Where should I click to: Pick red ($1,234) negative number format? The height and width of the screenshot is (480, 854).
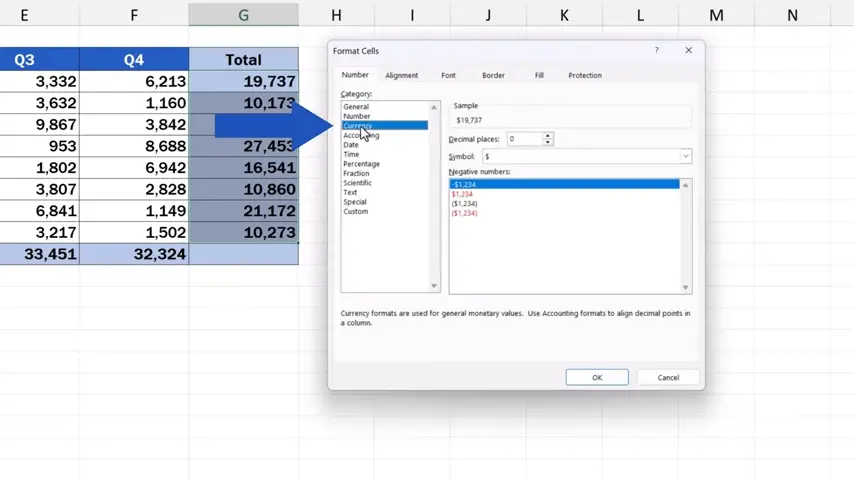pos(465,213)
